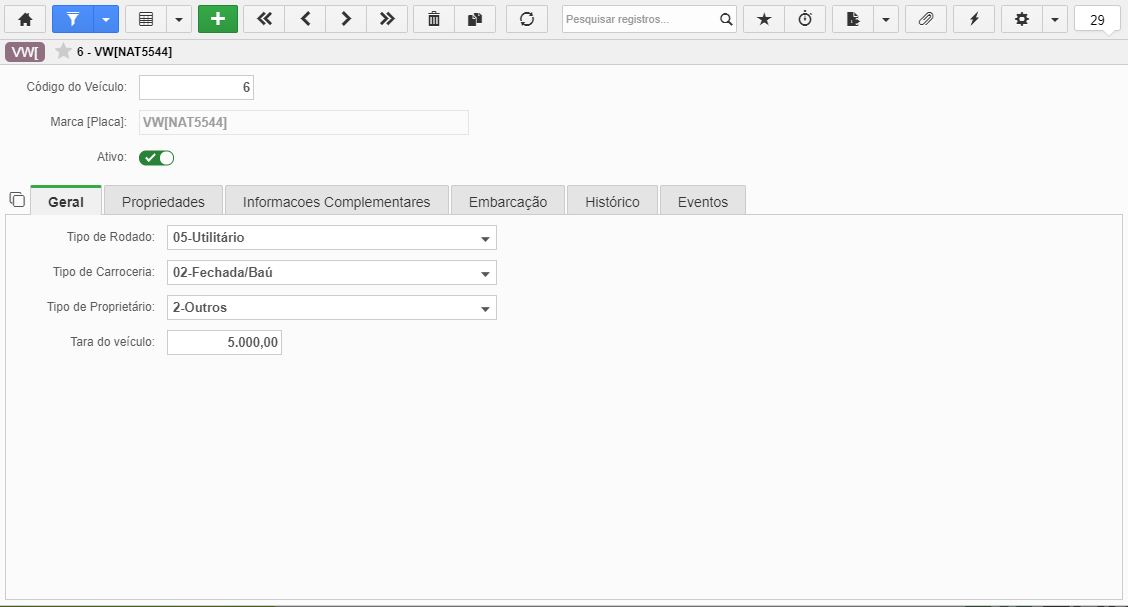Duplicate the current record
The width and height of the screenshot is (1128, 607).
(x=475, y=19)
